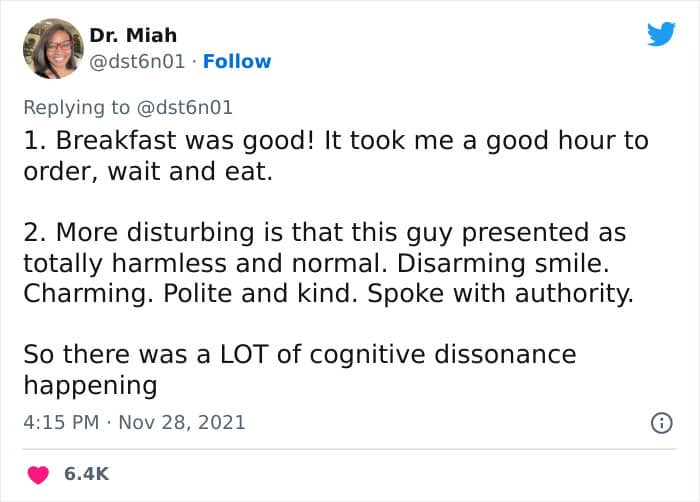Open the Dr. Miah display name
Screen dimensions: 700x502
coord(133,35)
